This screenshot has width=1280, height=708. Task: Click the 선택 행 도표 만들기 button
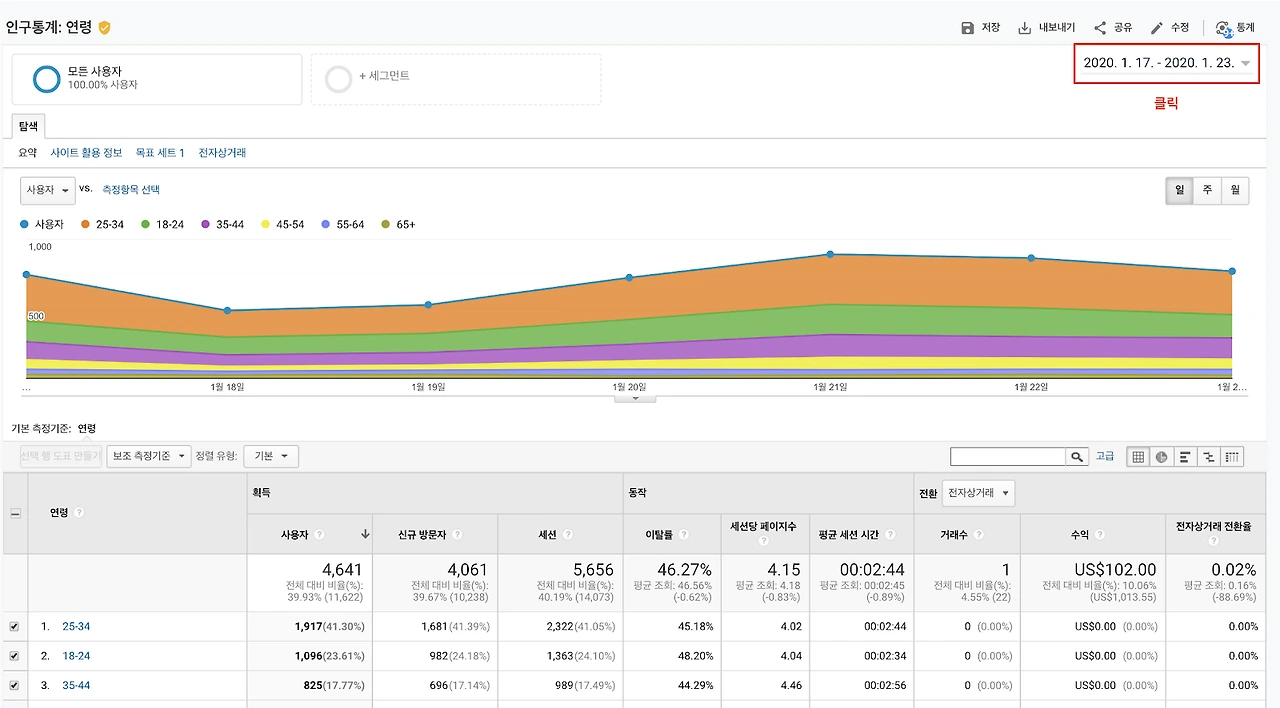click(x=61, y=456)
